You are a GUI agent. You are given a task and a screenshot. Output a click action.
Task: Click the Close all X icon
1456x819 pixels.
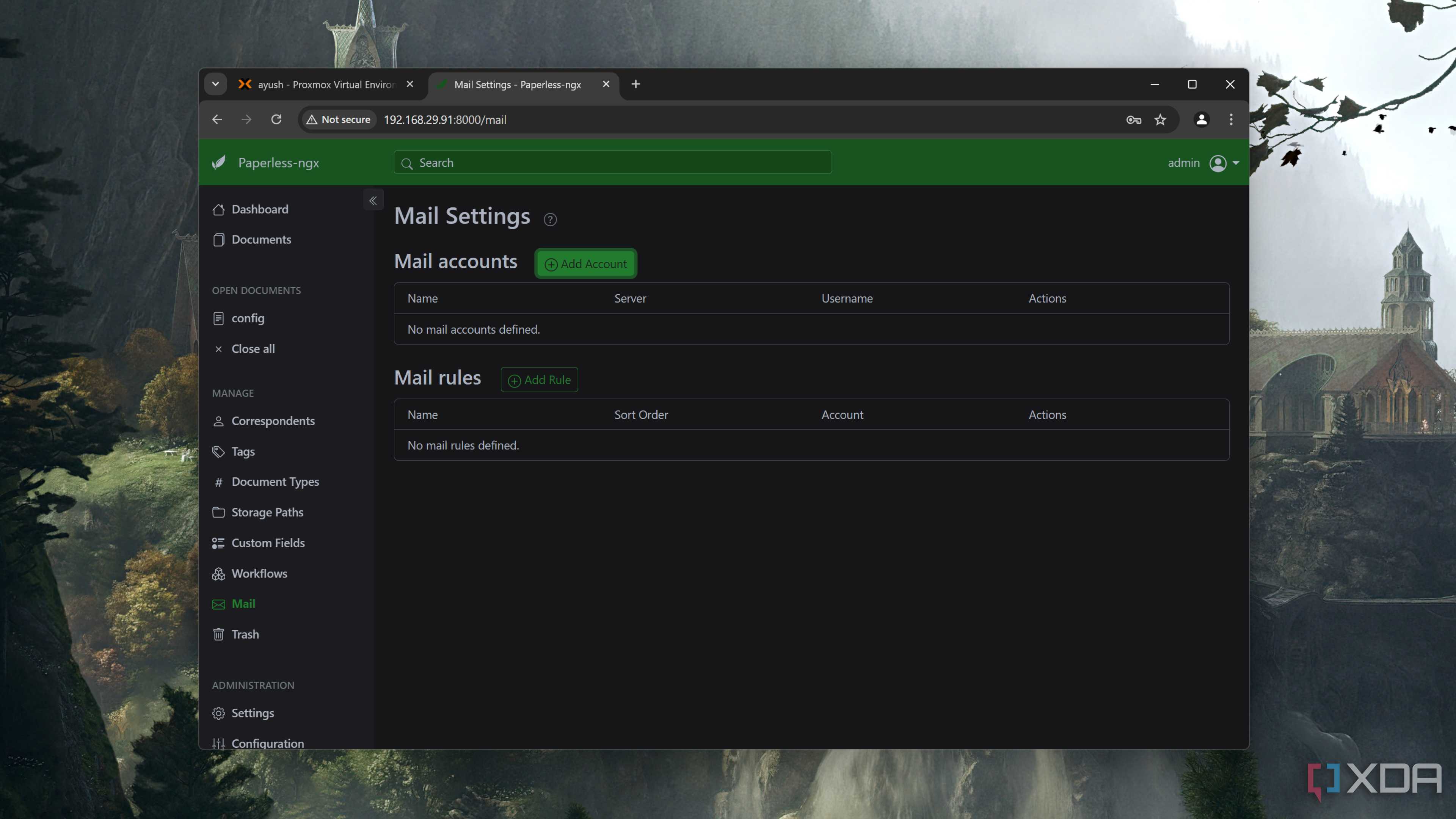point(219,349)
